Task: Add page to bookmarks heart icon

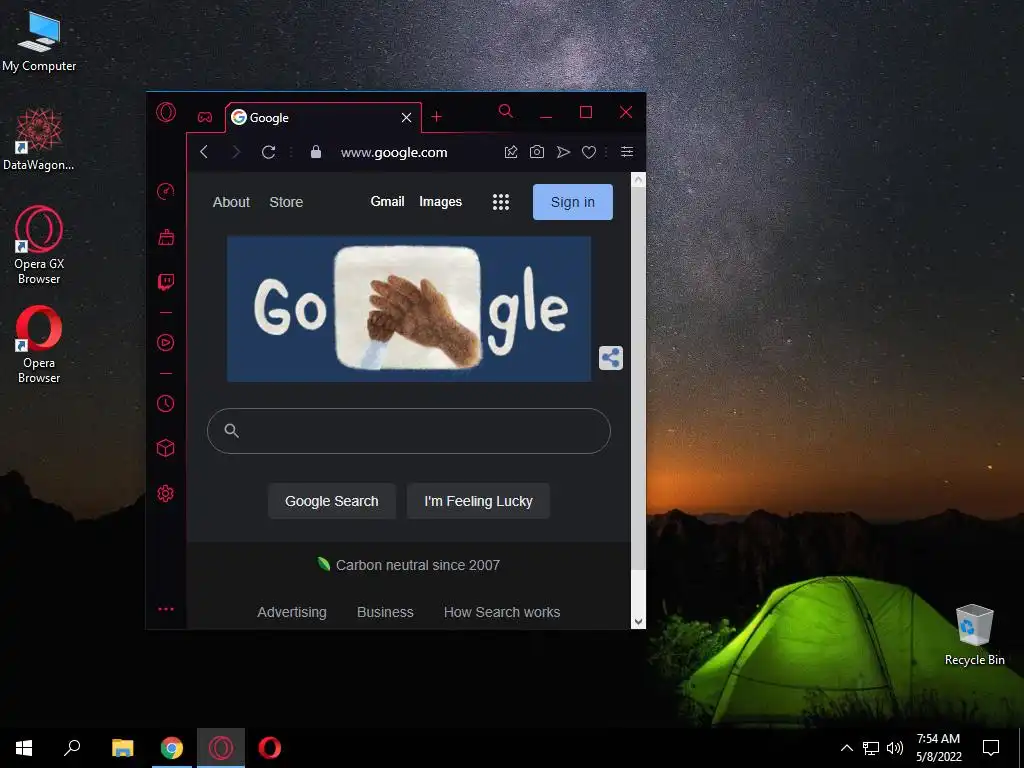Action: [x=589, y=152]
